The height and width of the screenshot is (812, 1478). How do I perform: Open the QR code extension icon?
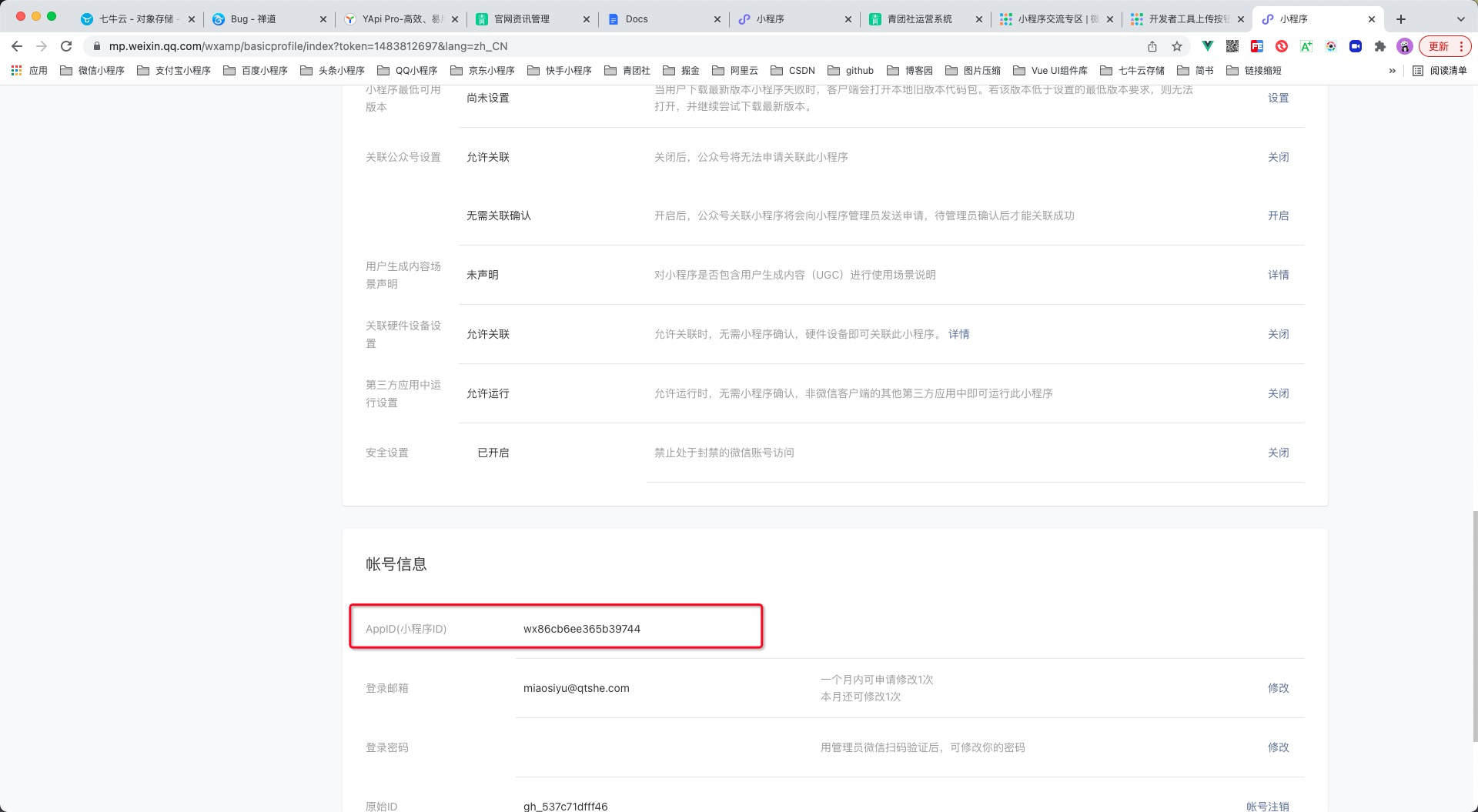[1232, 46]
